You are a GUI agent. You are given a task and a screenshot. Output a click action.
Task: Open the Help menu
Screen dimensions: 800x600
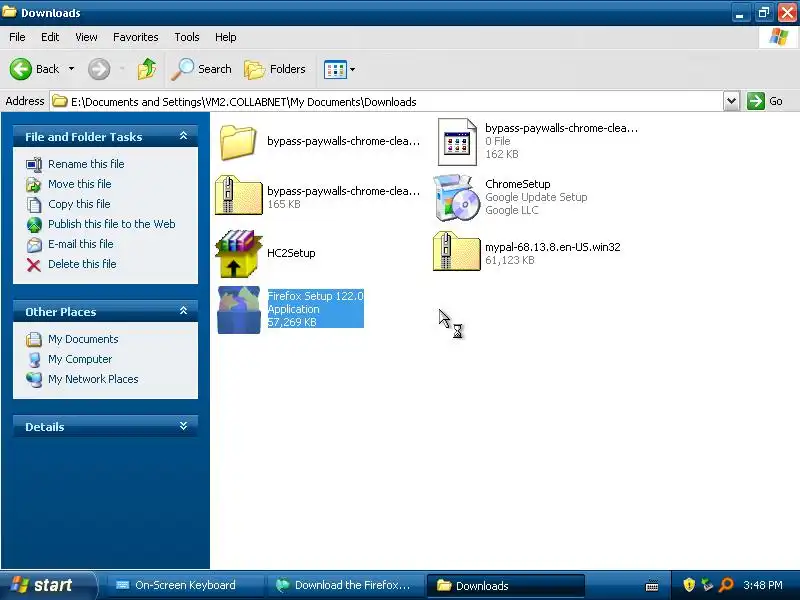[226, 37]
